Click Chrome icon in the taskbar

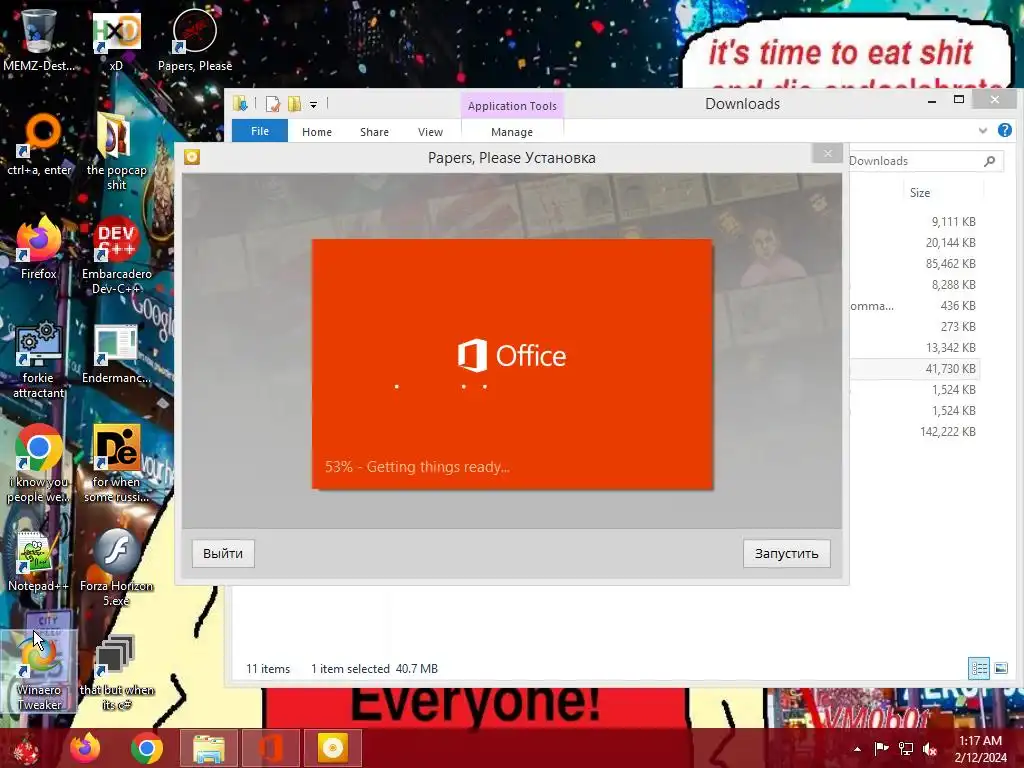pos(147,748)
